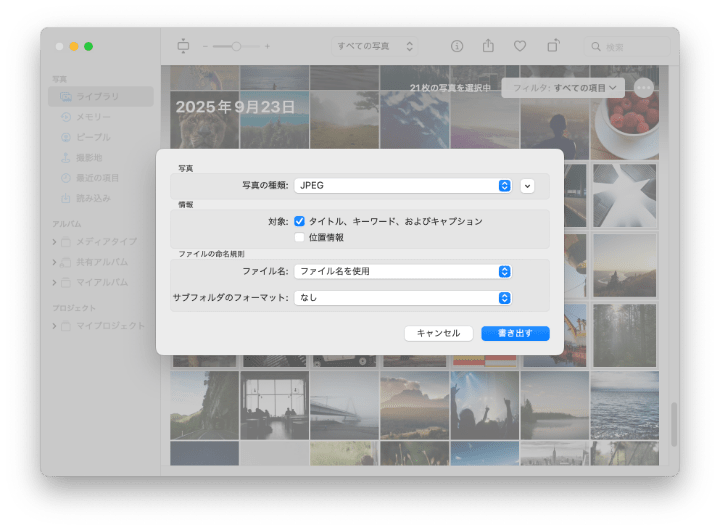Click the aspect ratio icon in toolbar
The image size is (720, 530).
(182, 46)
